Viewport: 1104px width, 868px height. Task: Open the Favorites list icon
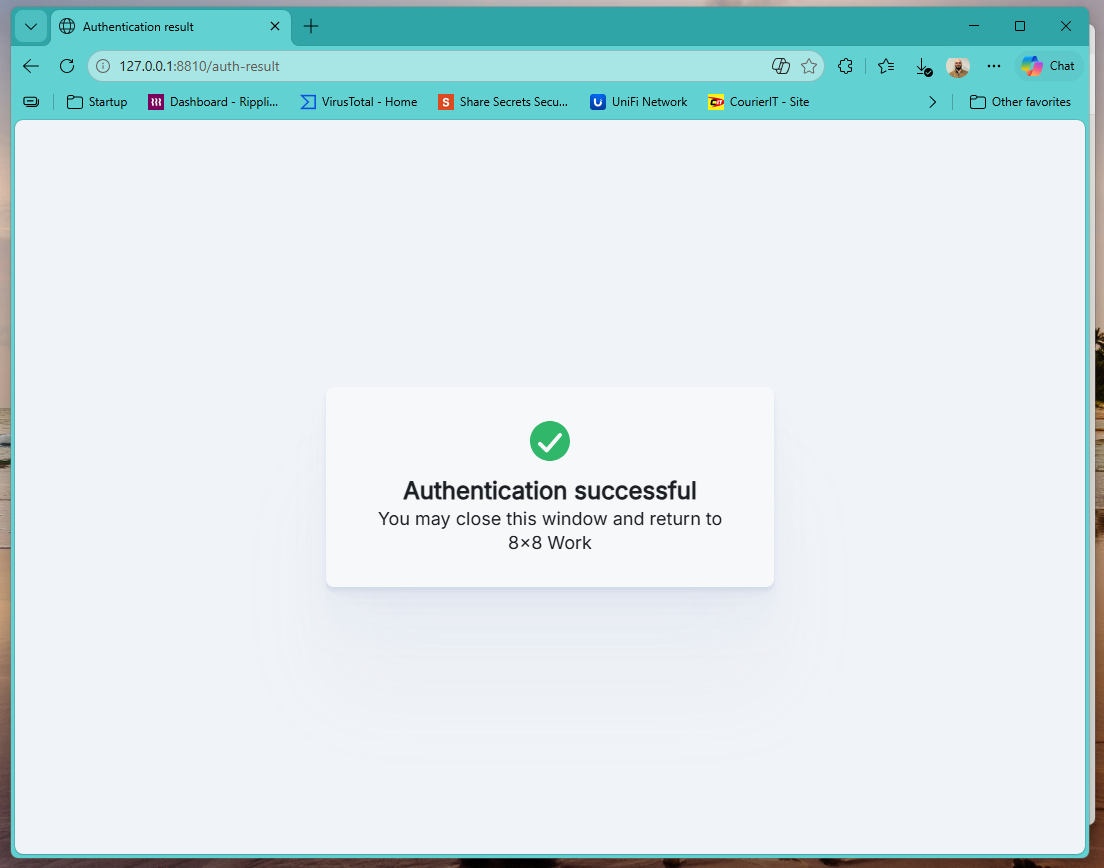pos(886,66)
